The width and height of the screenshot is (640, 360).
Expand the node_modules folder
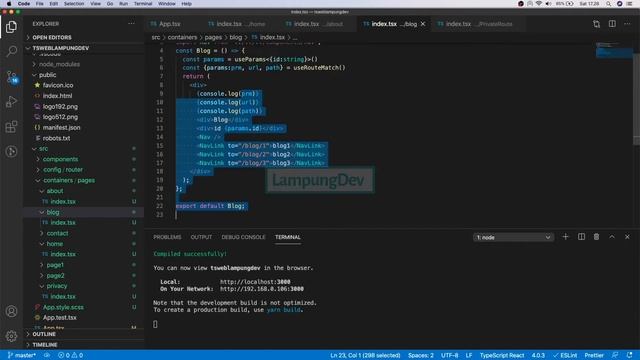click(x=59, y=64)
